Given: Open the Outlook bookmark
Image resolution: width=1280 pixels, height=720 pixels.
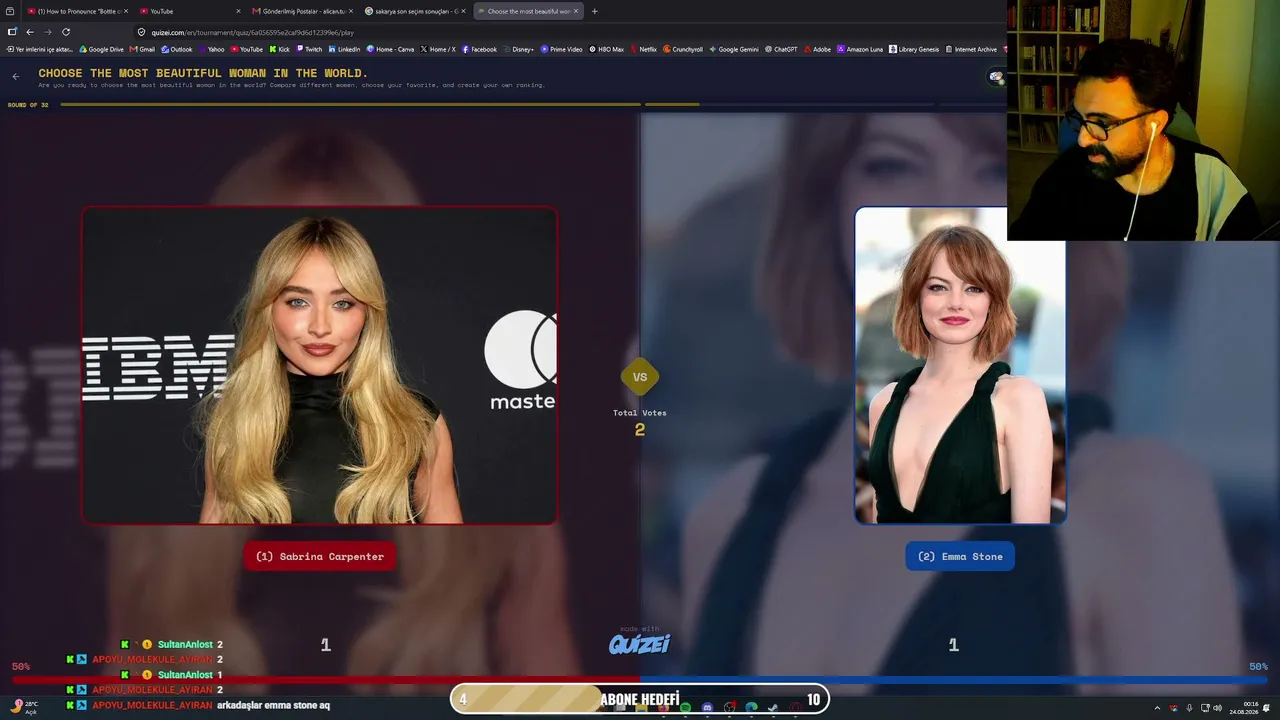Looking at the screenshot, I should pos(176,49).
